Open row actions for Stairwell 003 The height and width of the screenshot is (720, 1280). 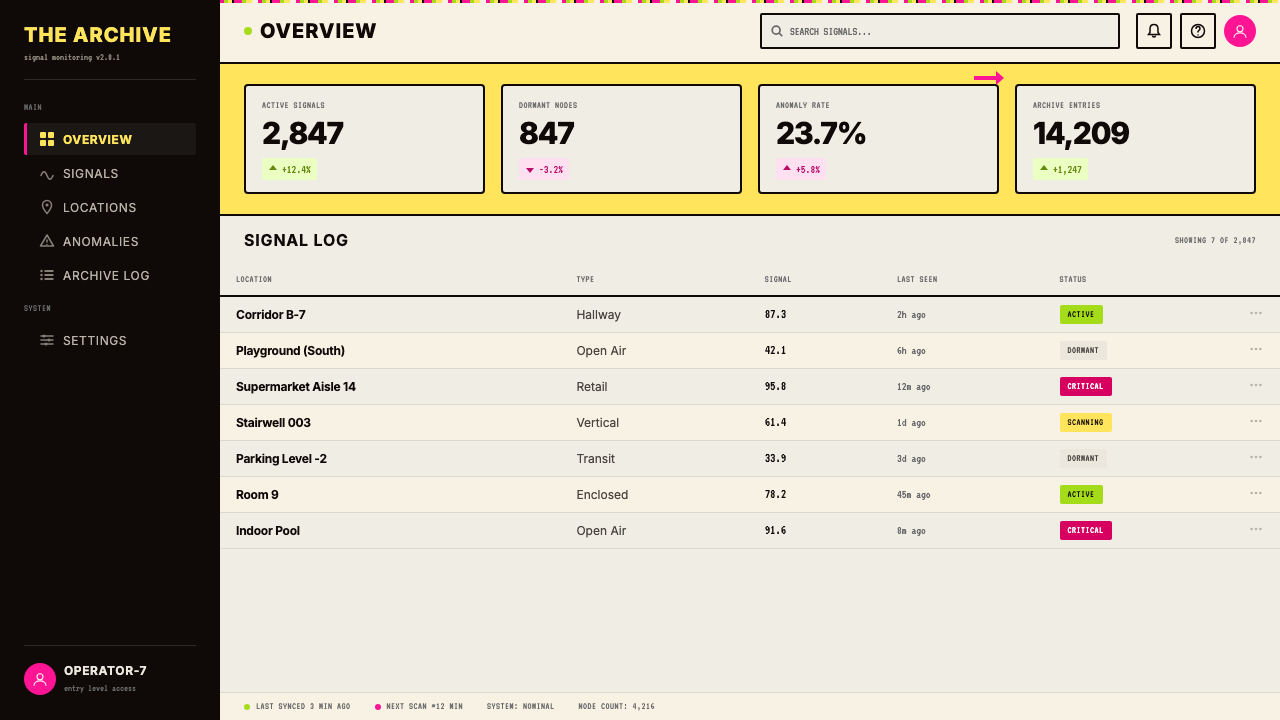[1256, 421]
